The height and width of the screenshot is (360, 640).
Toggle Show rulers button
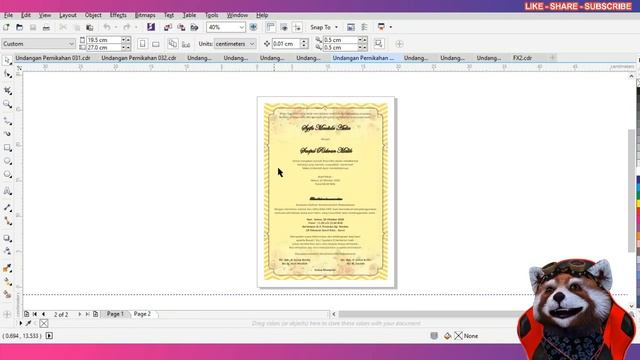pos(270,27)
